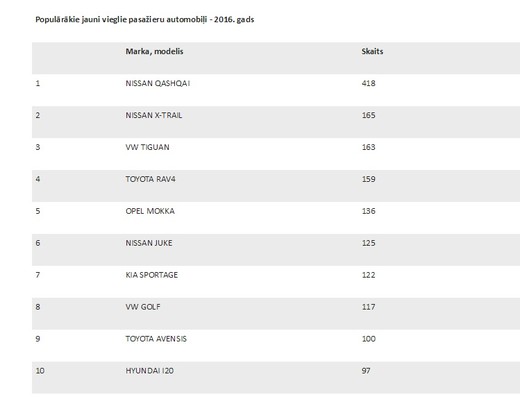Image resolution: width=520 pixels, height=397 pixels.
Task: Choose the VW GOLF row name
Action: [x=143, y=307]
